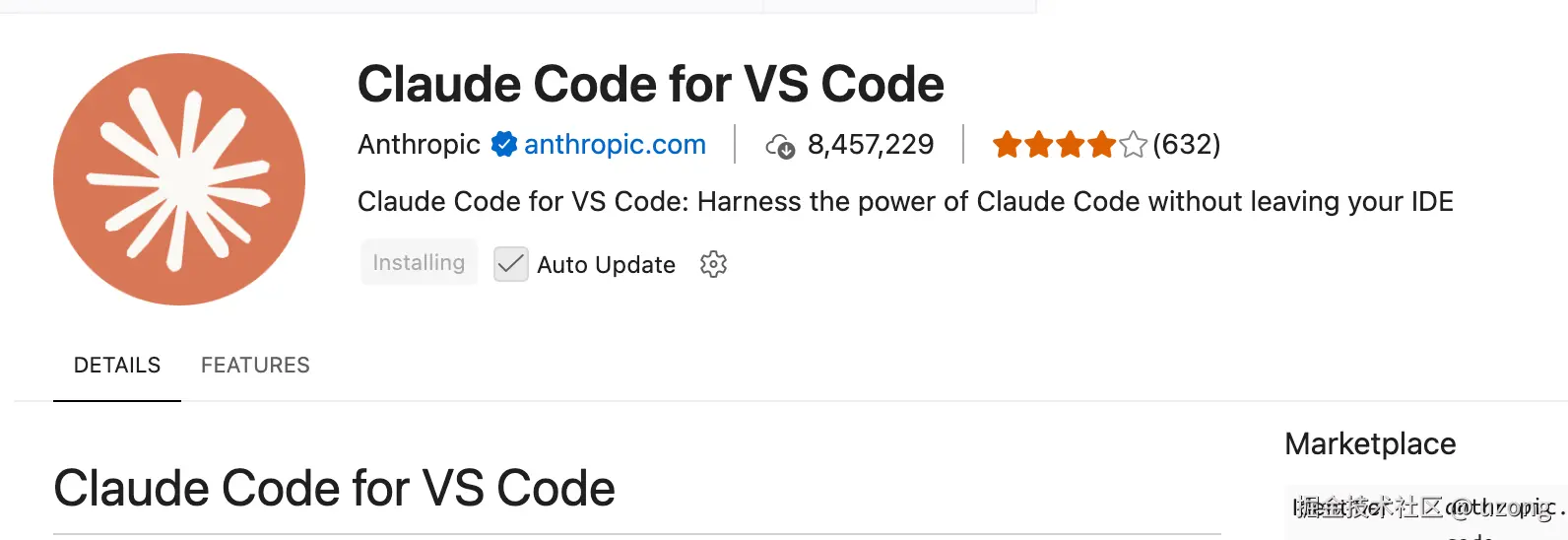
Task: Open the anthropic.com publisher link
Action: [x=615, y=145]
